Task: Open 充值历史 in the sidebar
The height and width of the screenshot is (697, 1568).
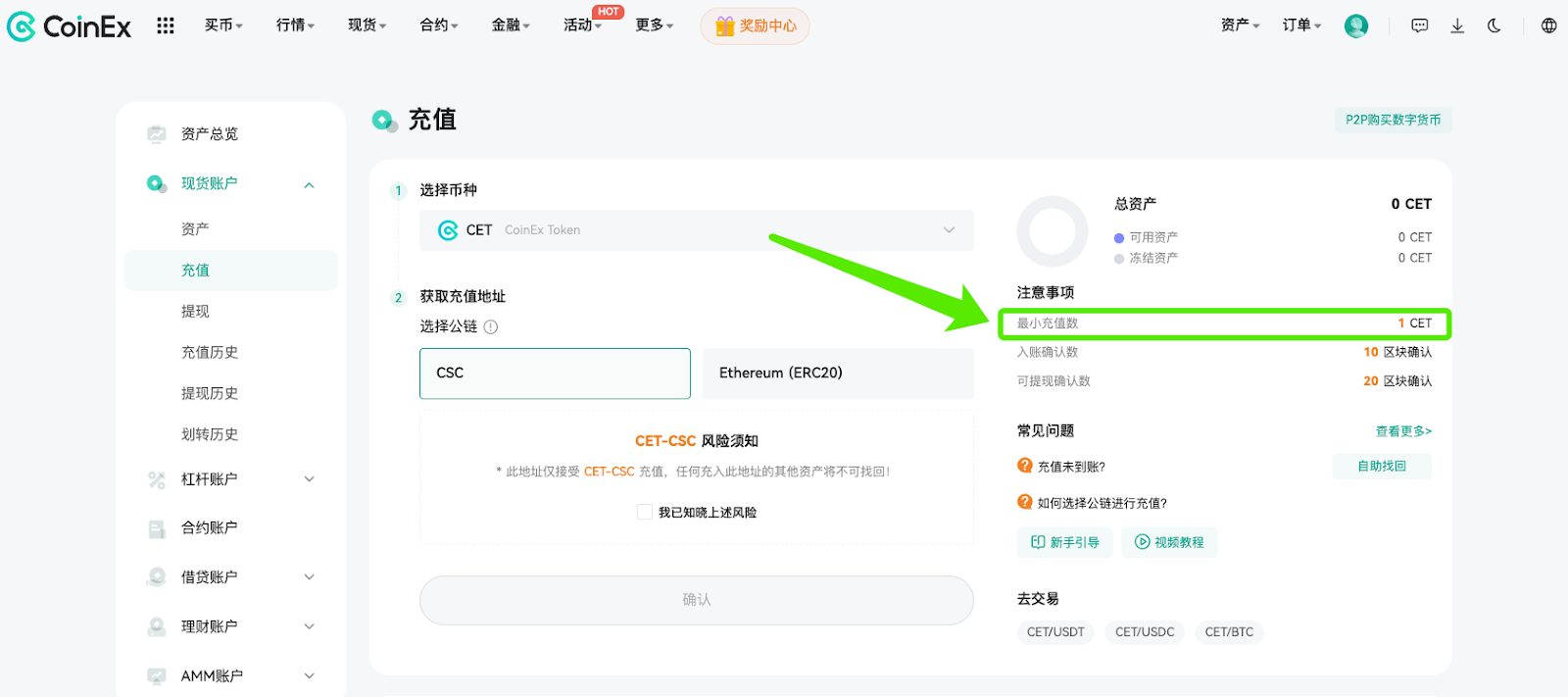Action: 209,353
